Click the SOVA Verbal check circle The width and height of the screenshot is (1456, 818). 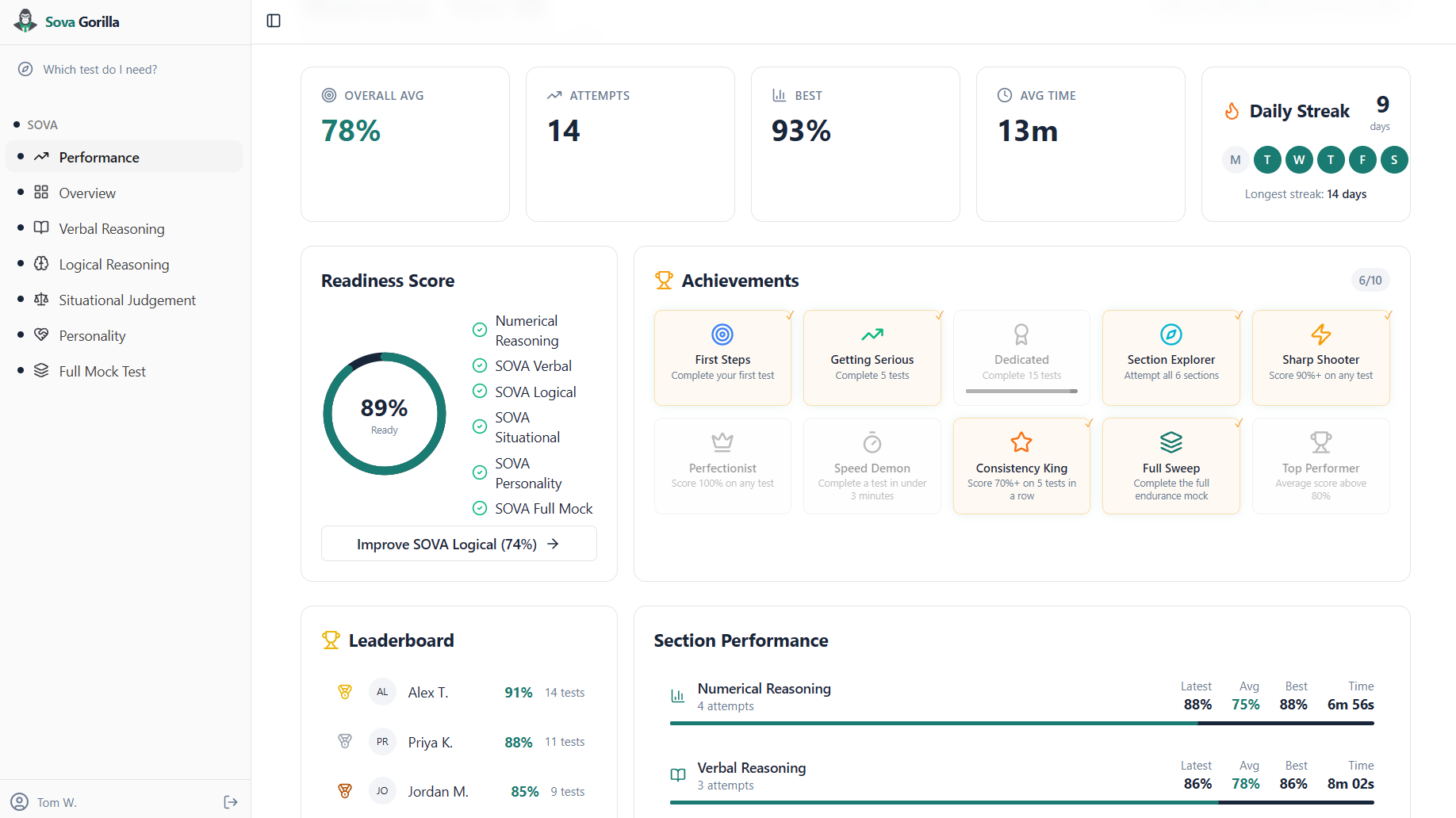pyautogui.click(x=480, y=365)
